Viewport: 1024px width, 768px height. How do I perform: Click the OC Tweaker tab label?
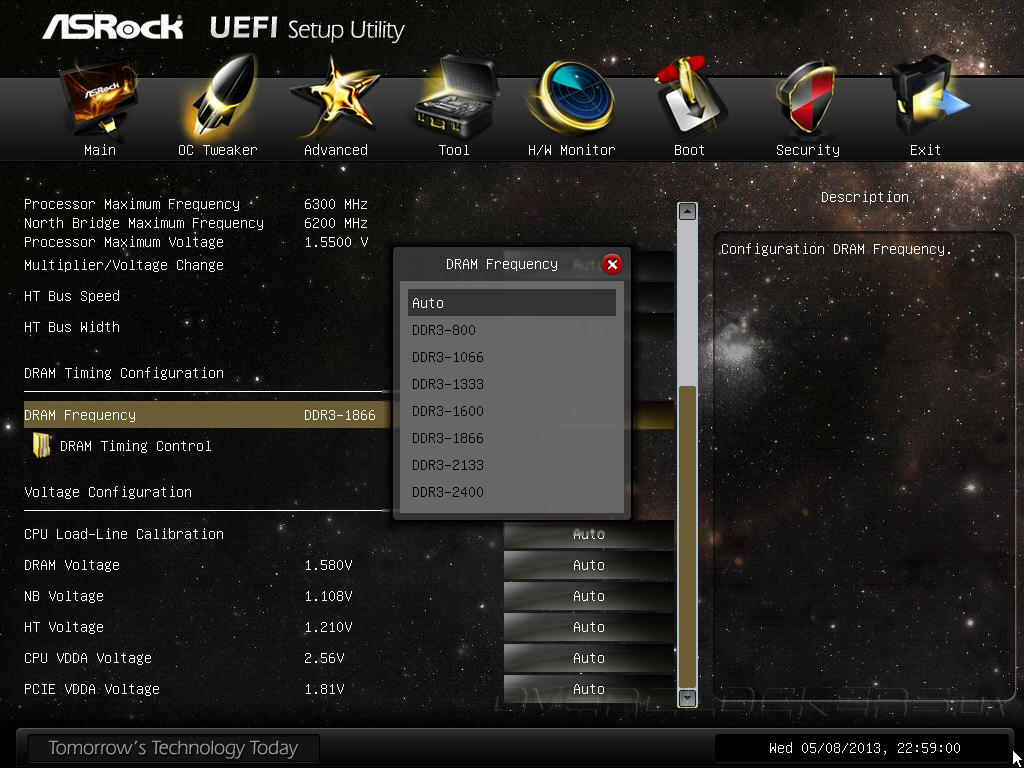click(217, 150)
